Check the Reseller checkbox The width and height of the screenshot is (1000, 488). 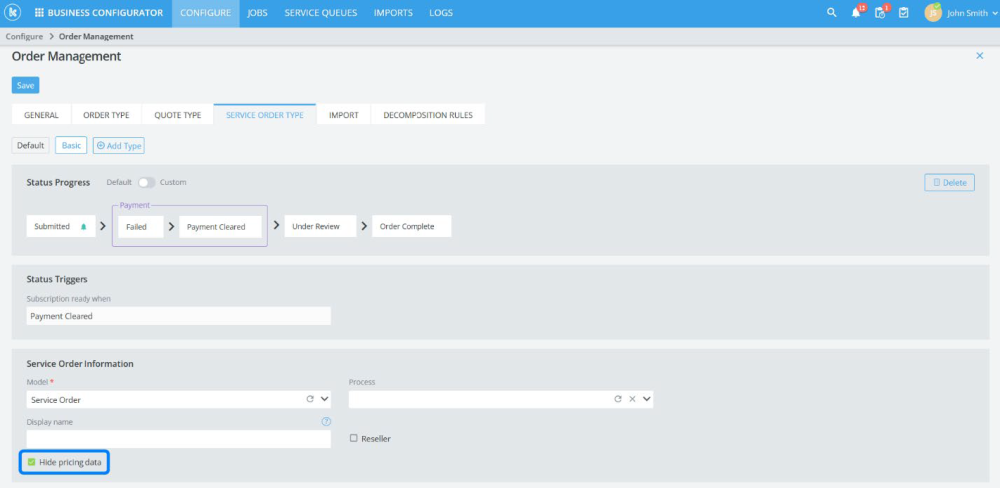pyautogui.click(x=354, y=438)
